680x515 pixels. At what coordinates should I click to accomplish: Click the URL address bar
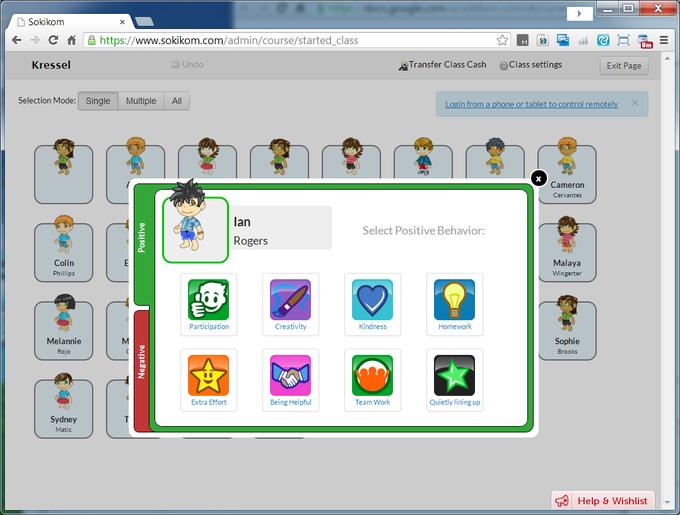click(x=297, y=40)
